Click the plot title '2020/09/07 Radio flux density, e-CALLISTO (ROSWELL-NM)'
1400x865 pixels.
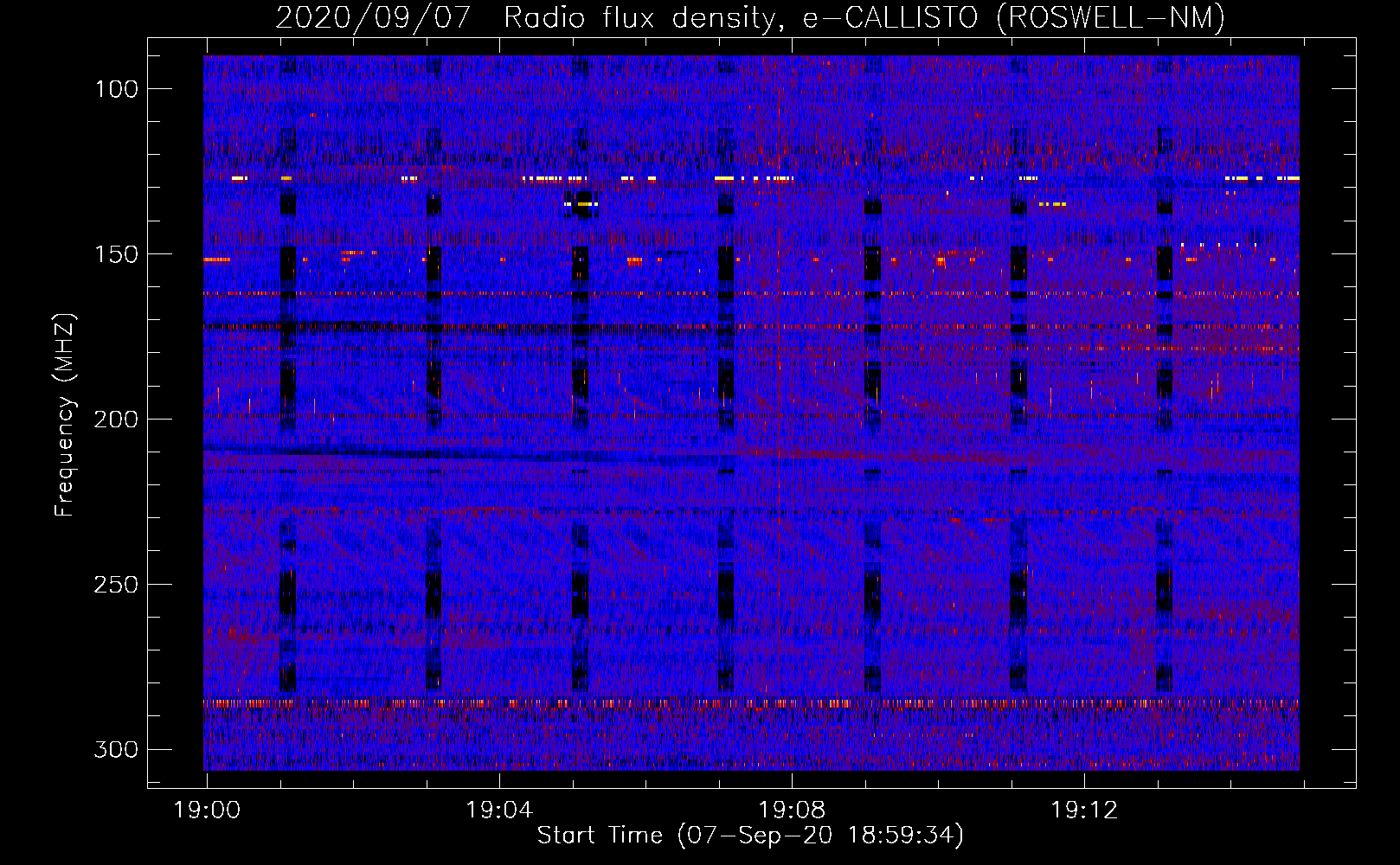(750, 17)
